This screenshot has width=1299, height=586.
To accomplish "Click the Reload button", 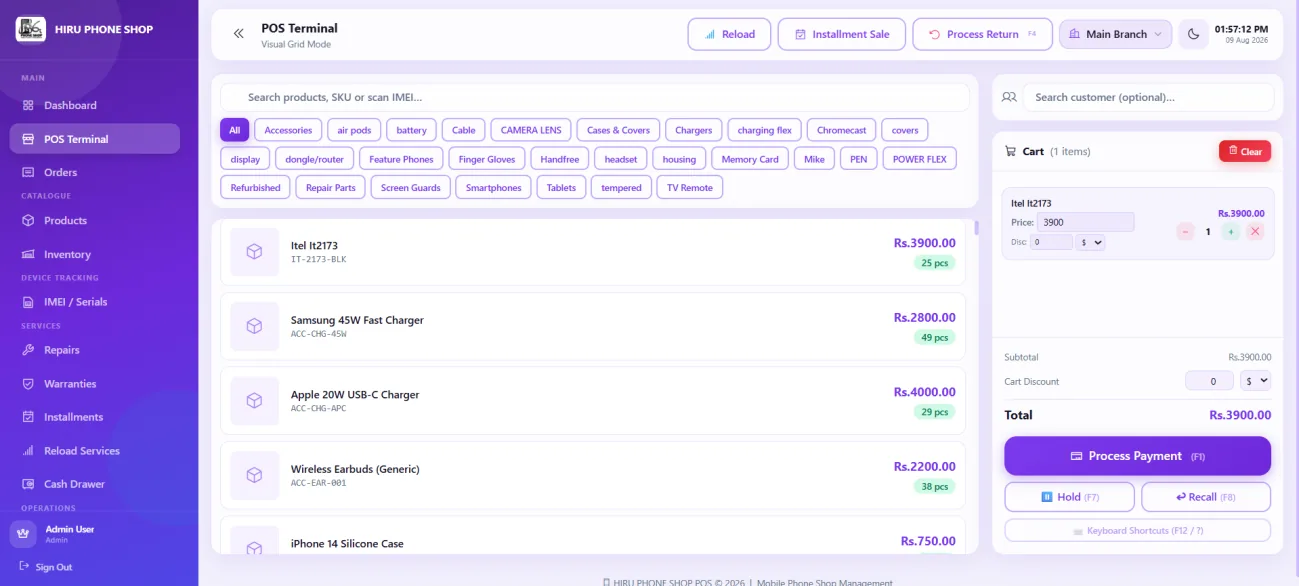I will tap(729, 34).
